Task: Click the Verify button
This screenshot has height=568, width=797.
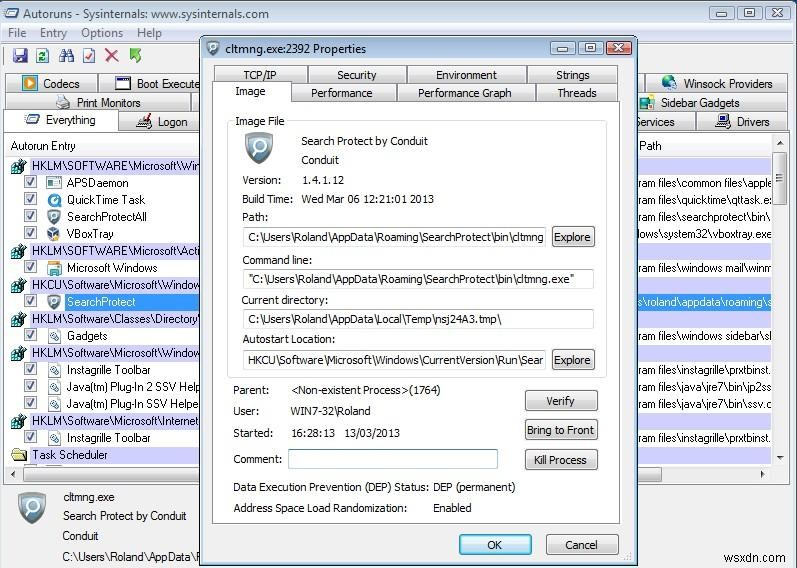Action: [x=561, y=401]
